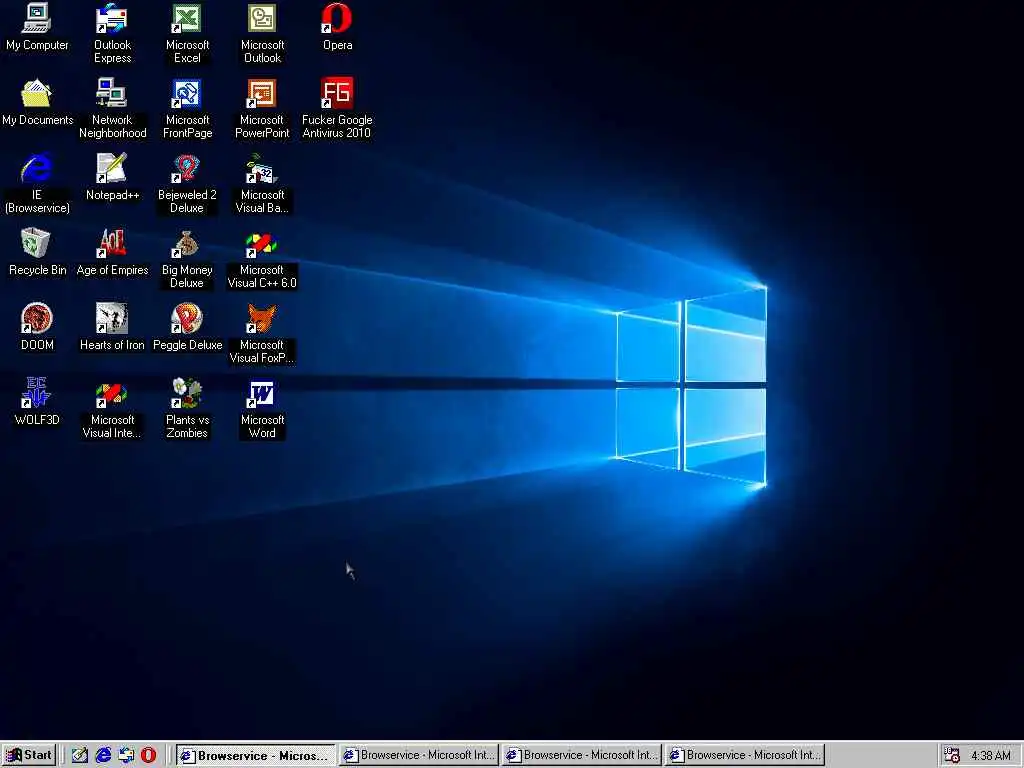Launch Outlook Express from Quick Launch
1024x768 pixels.
[x=126, y=755]
